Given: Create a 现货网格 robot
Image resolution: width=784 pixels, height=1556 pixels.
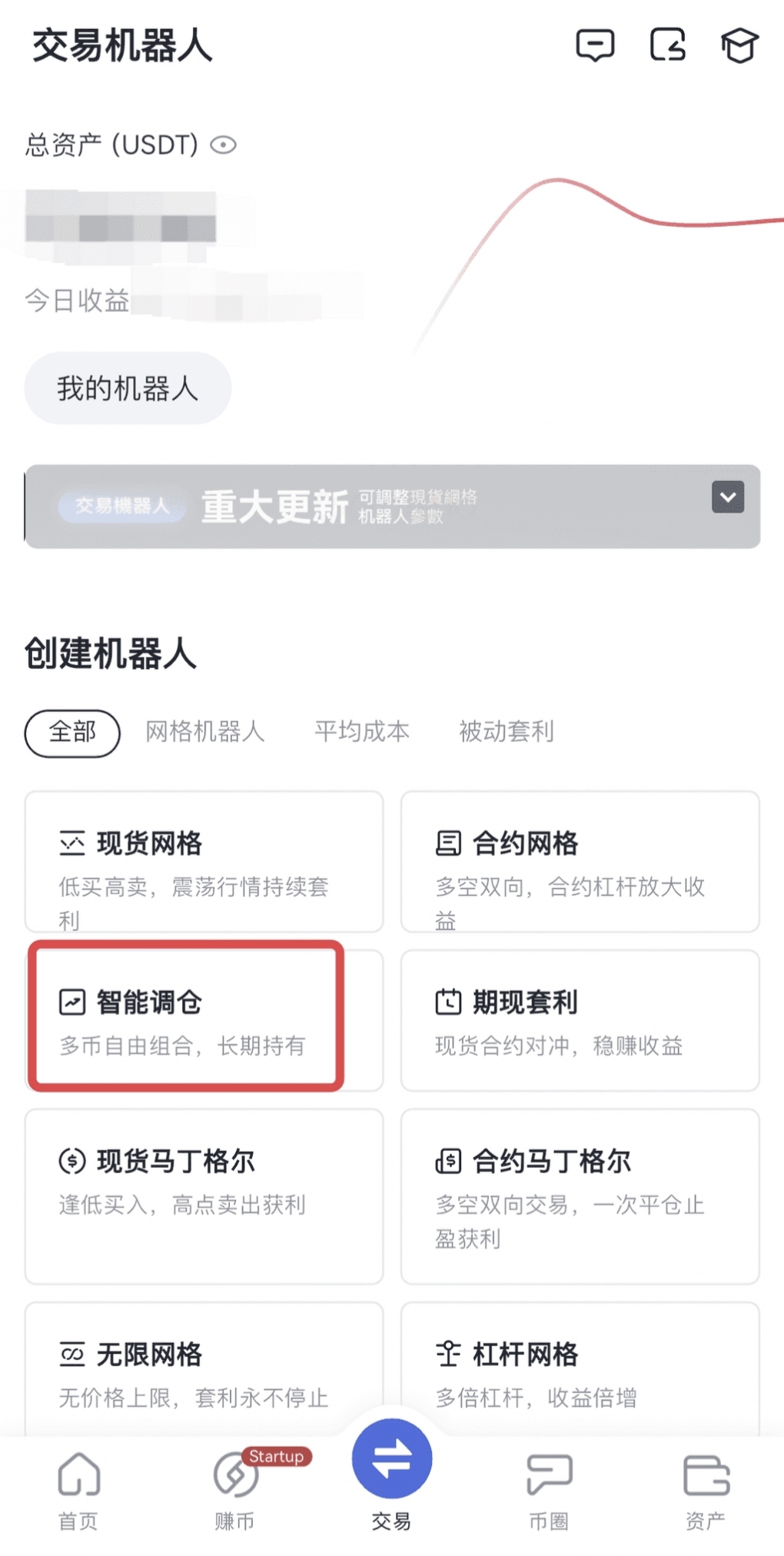Looking at the screenshot, I should pyautogui.click(x=204, y=862).
